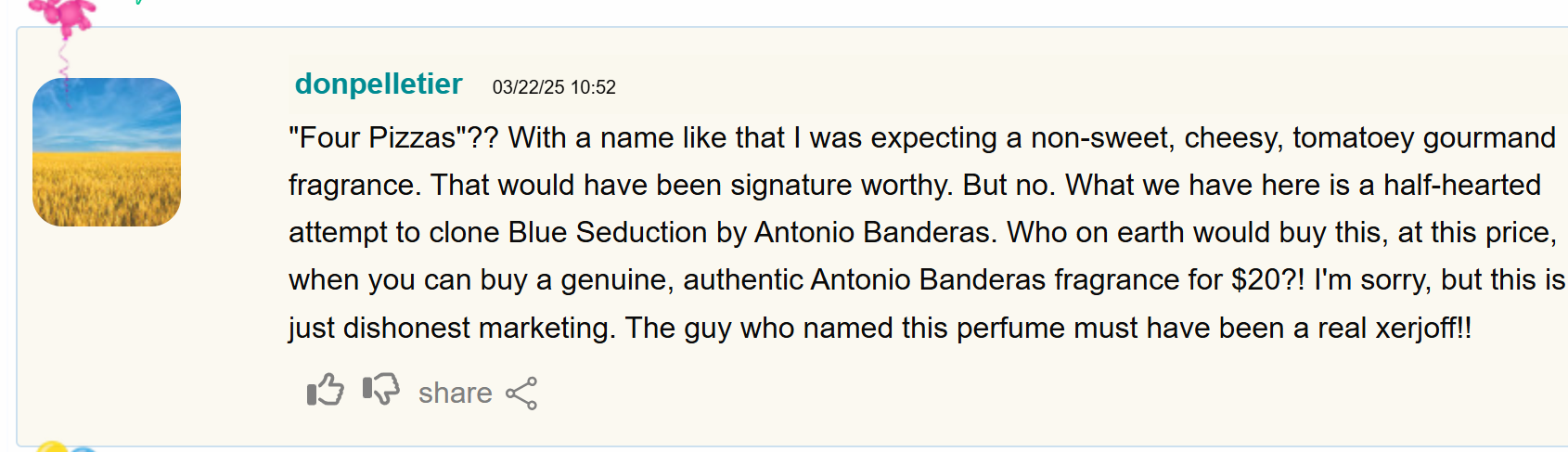Dislike the review with thumbs down

coord(380,390)
